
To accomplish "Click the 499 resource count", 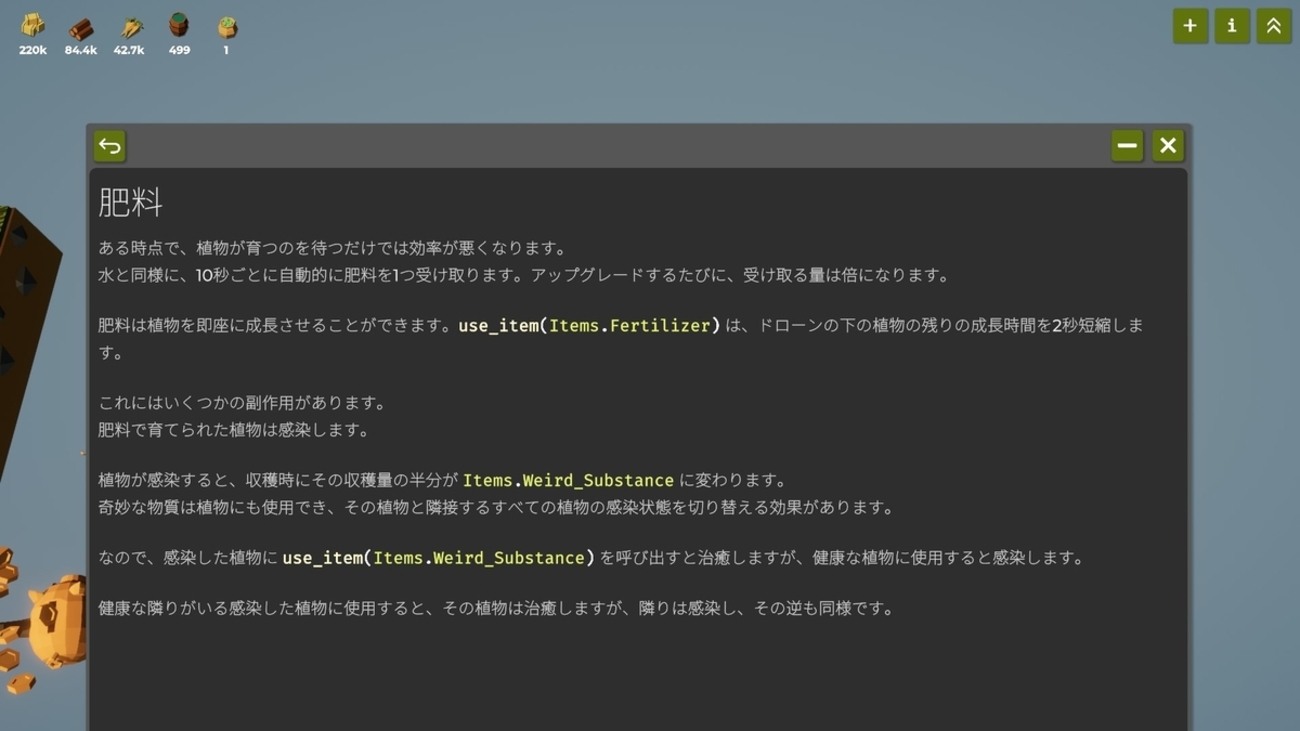I will pyautogui.click(x=179, y=50).
